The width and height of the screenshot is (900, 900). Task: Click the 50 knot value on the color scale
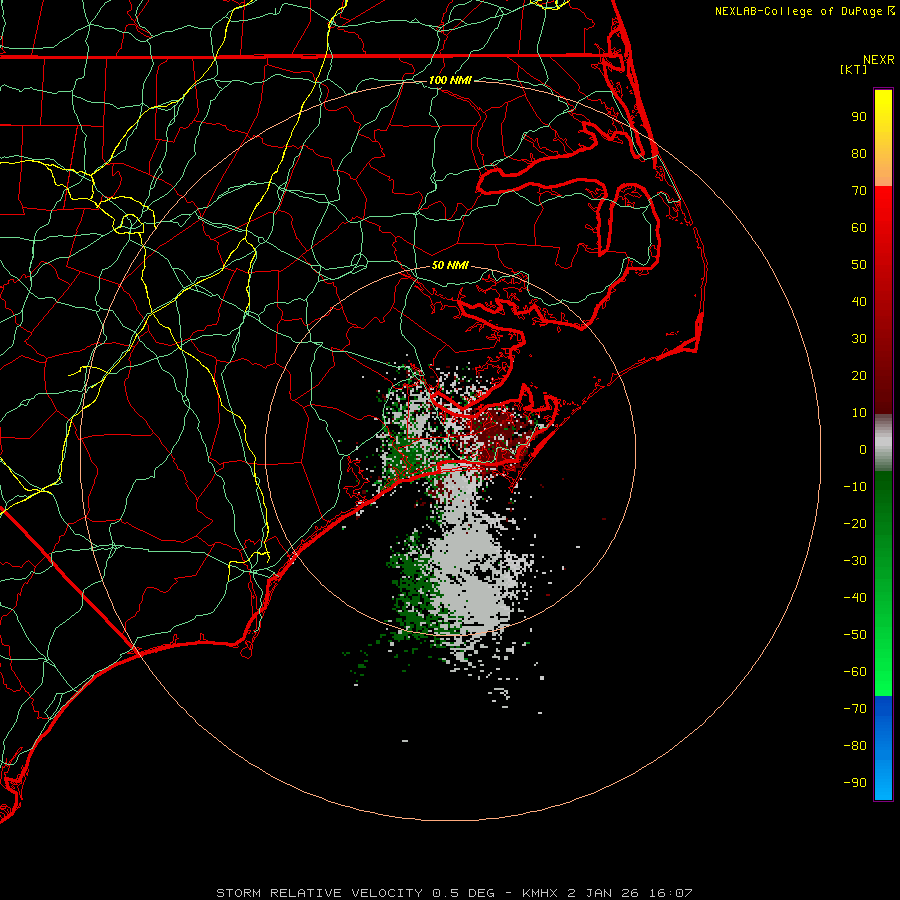pyautogui.click(x=859, y=265)
